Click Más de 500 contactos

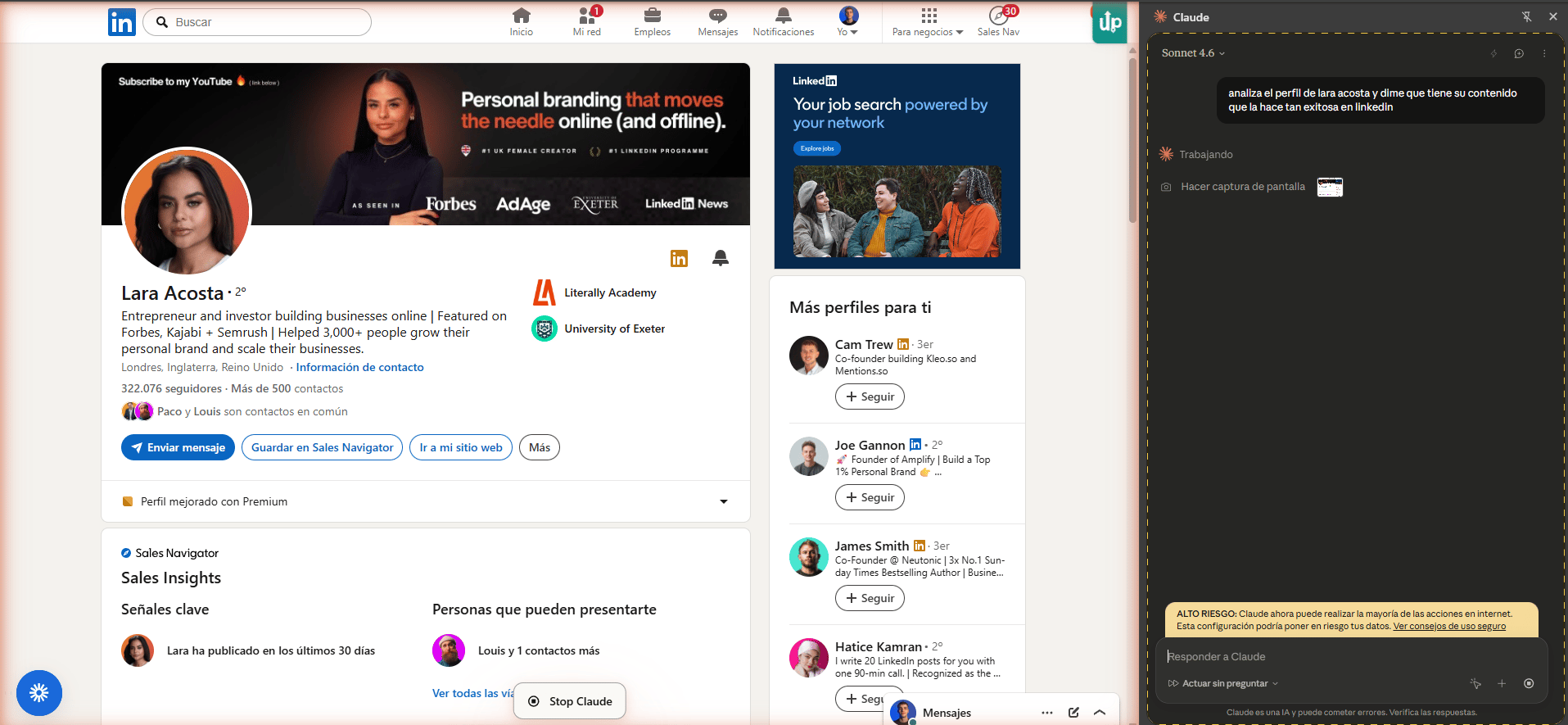click(x=287, y=388)
